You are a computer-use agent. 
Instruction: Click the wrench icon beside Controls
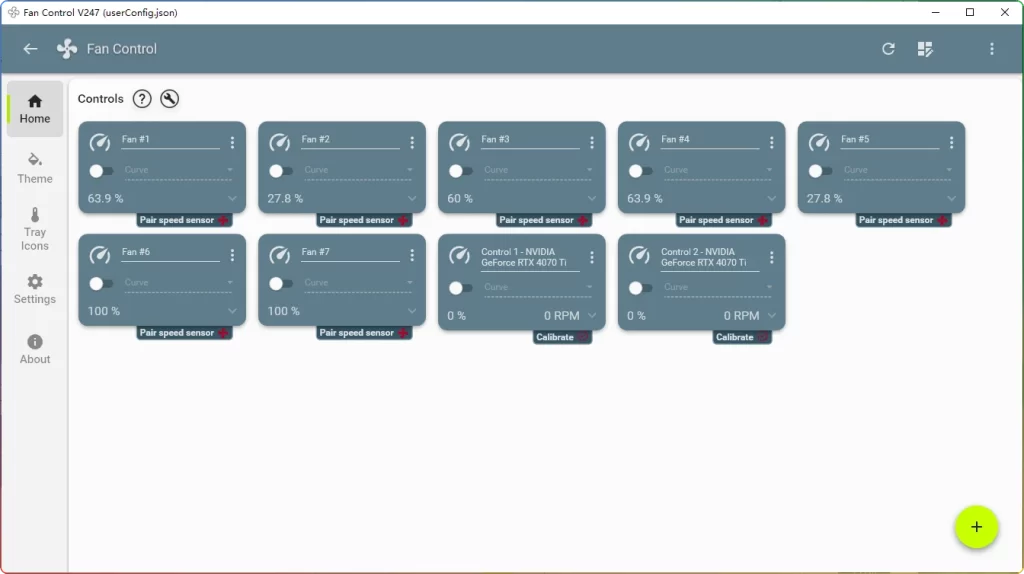[169, 99]
